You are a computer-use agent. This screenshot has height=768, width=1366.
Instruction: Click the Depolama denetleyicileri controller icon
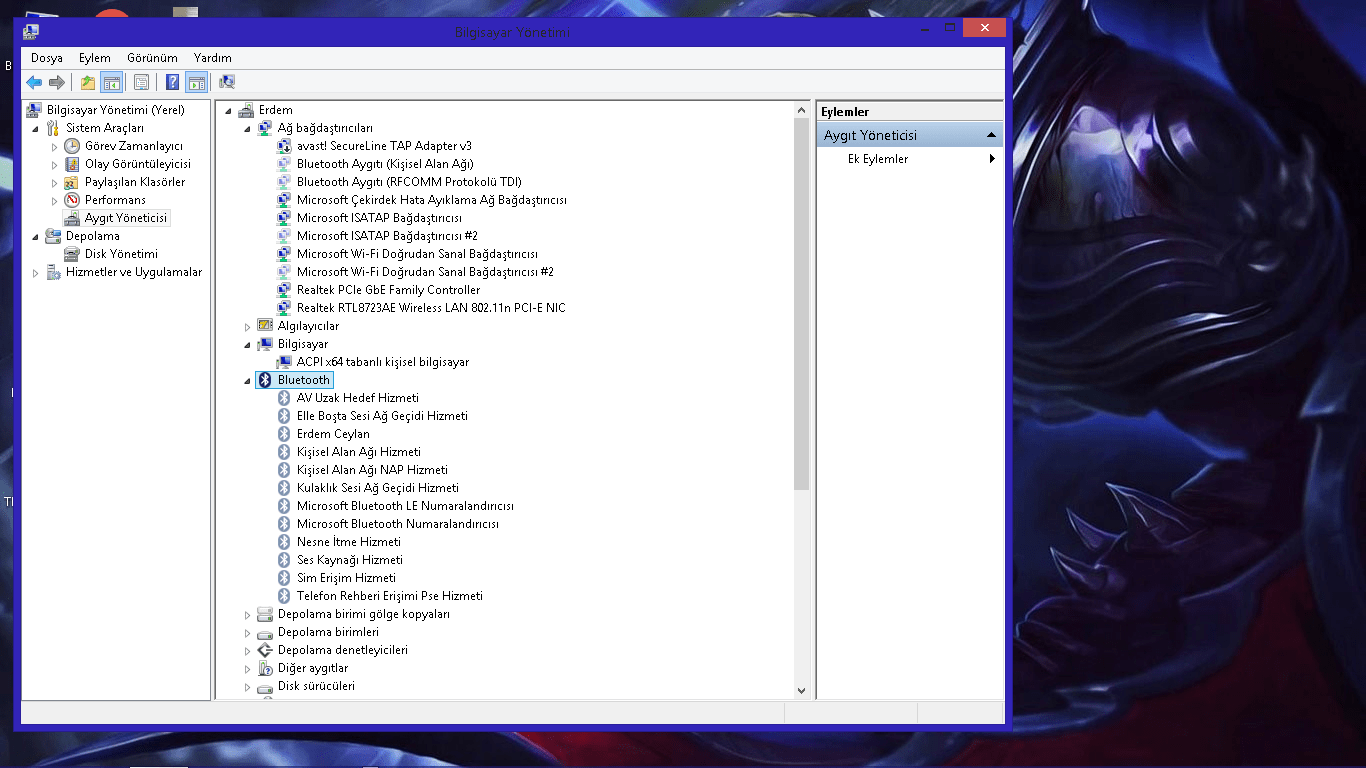pyautogui.click(x=265, y=650)
